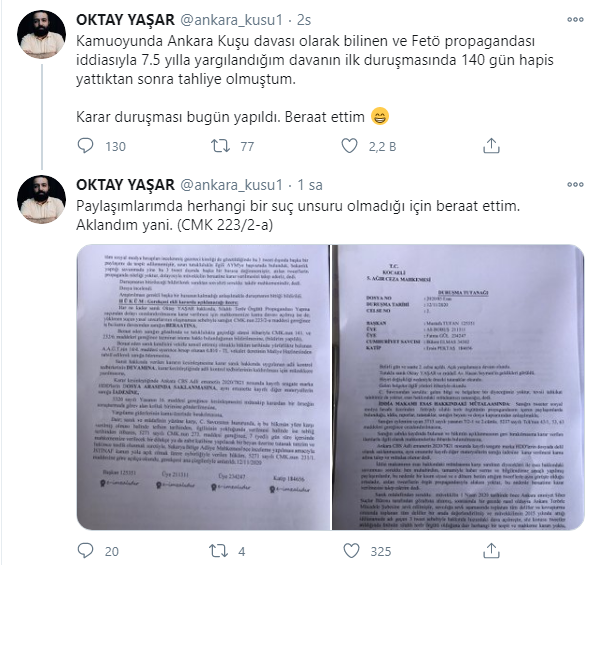The width and height of the screenshot is (596, 656).
Task: Reply to the first tweet with 130 comments
Action: 86,146
